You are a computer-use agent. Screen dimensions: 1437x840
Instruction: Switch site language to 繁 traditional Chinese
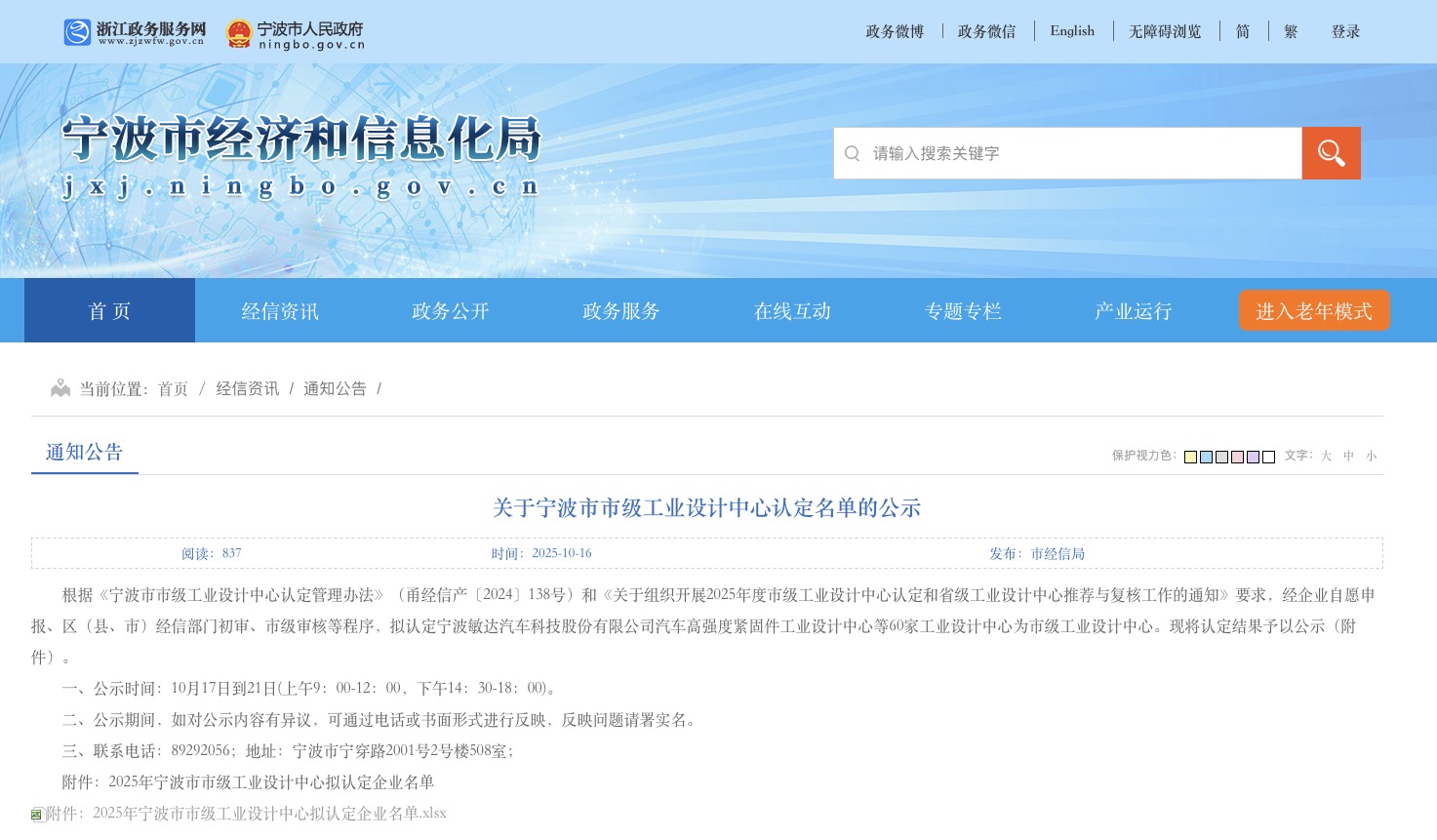[1290, 30]
